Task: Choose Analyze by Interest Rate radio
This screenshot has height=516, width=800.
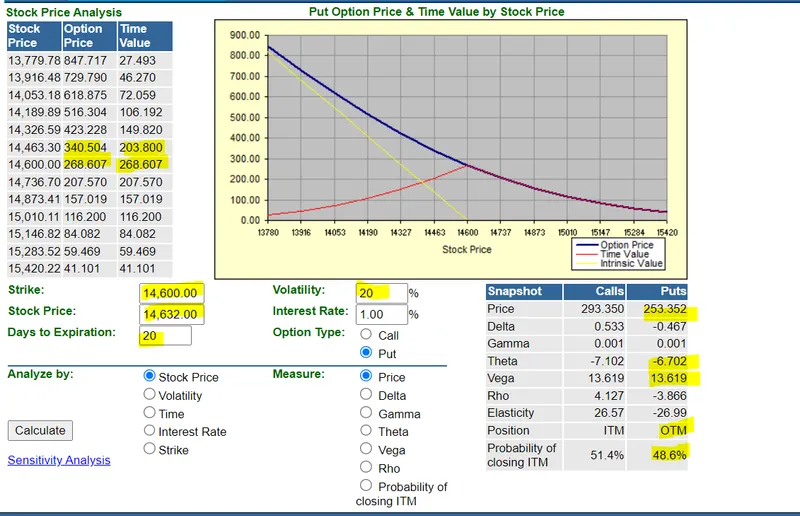Action: (149, 430)
